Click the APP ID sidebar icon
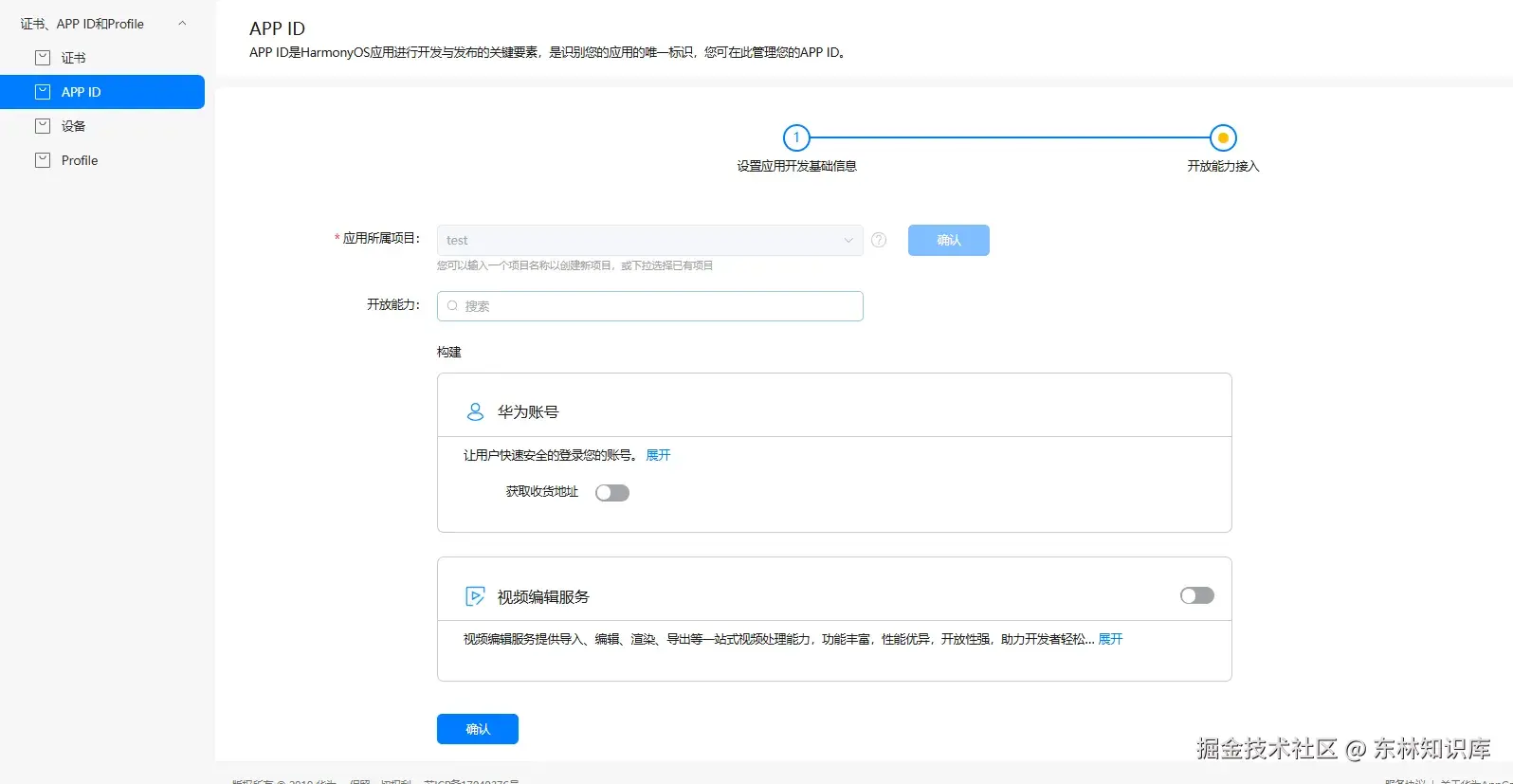1513x784 pixels. click(x=43, y=92)
